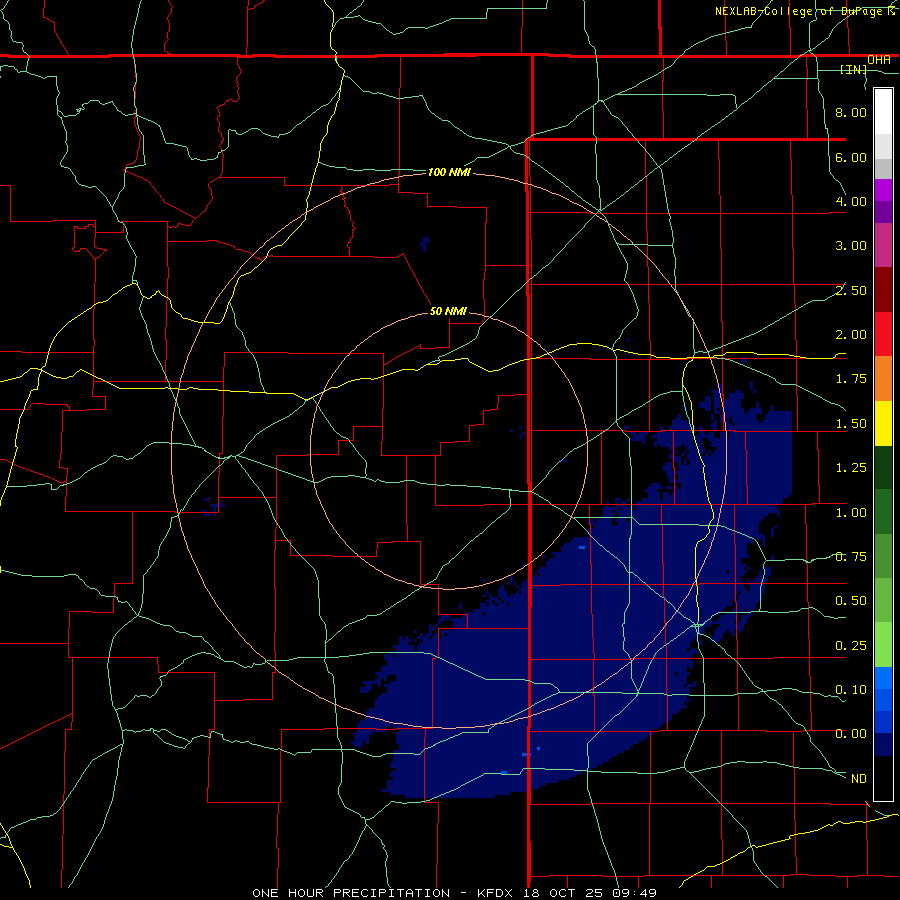Click the 6.00 legend value
900x900 pixels.
tap(851, 157)
